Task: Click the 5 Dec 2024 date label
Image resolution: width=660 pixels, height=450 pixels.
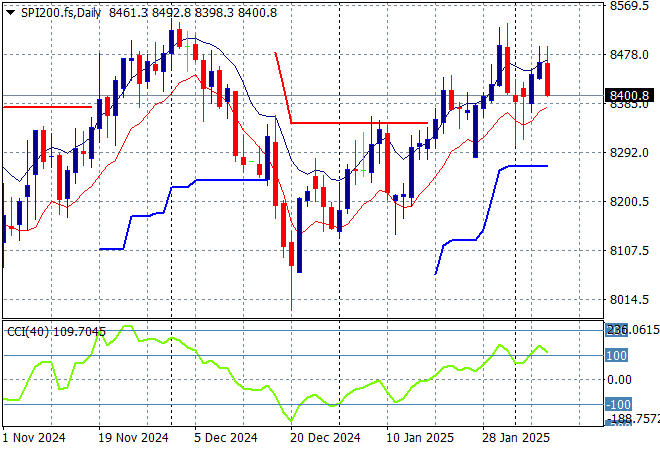Action: click(226, 438)
